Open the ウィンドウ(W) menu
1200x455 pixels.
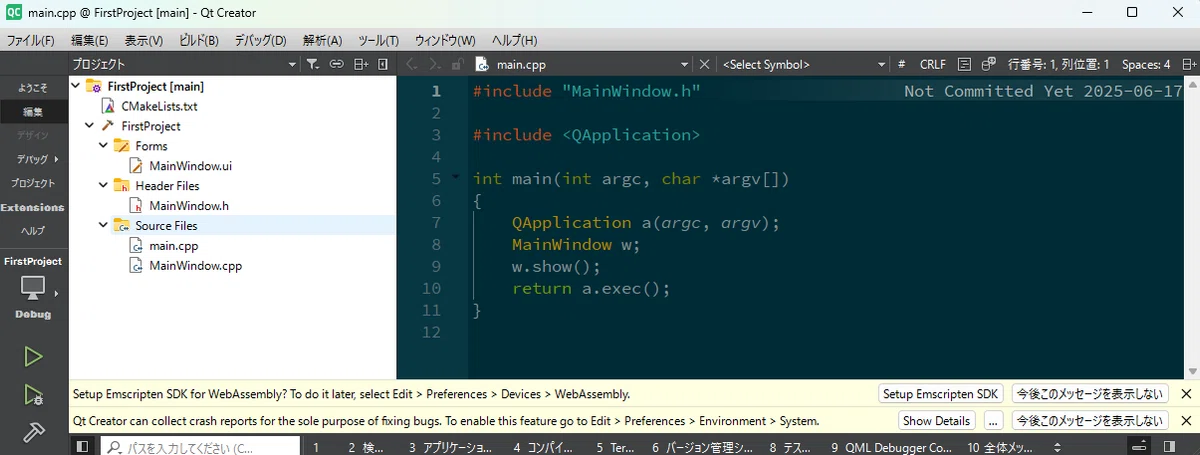[x=445, y=41]
